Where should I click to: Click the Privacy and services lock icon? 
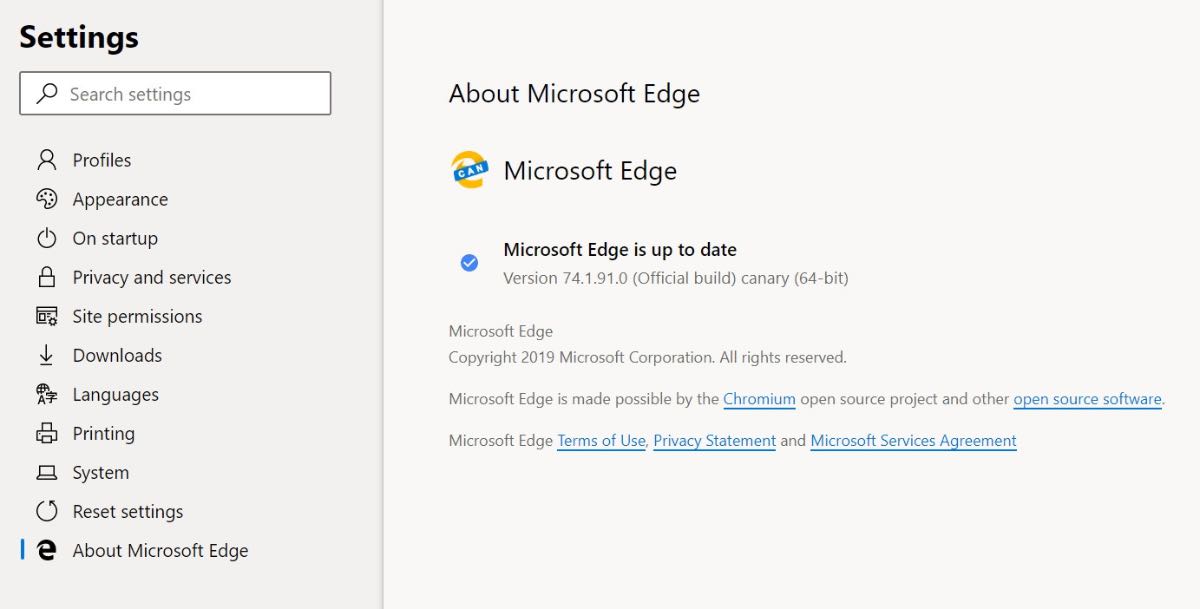46,277
